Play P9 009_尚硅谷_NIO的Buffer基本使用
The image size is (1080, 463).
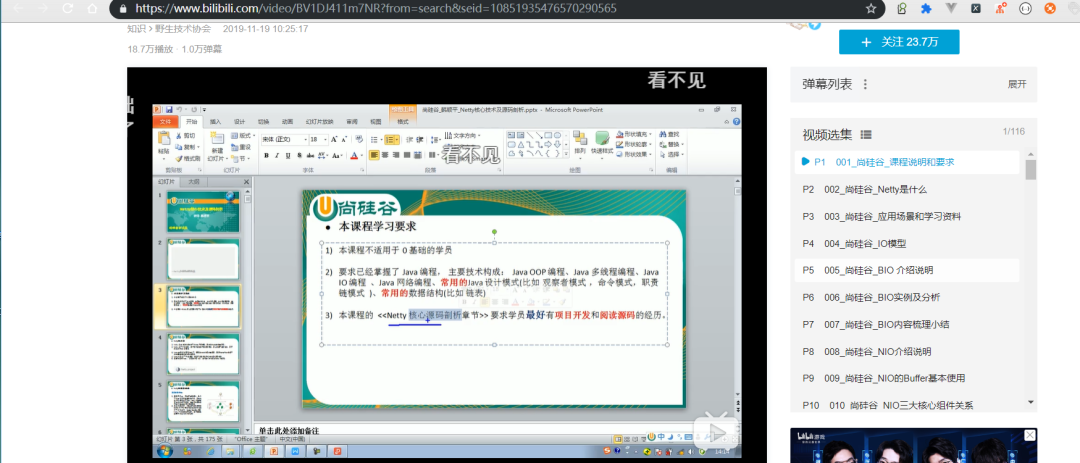tap(906, 378)
